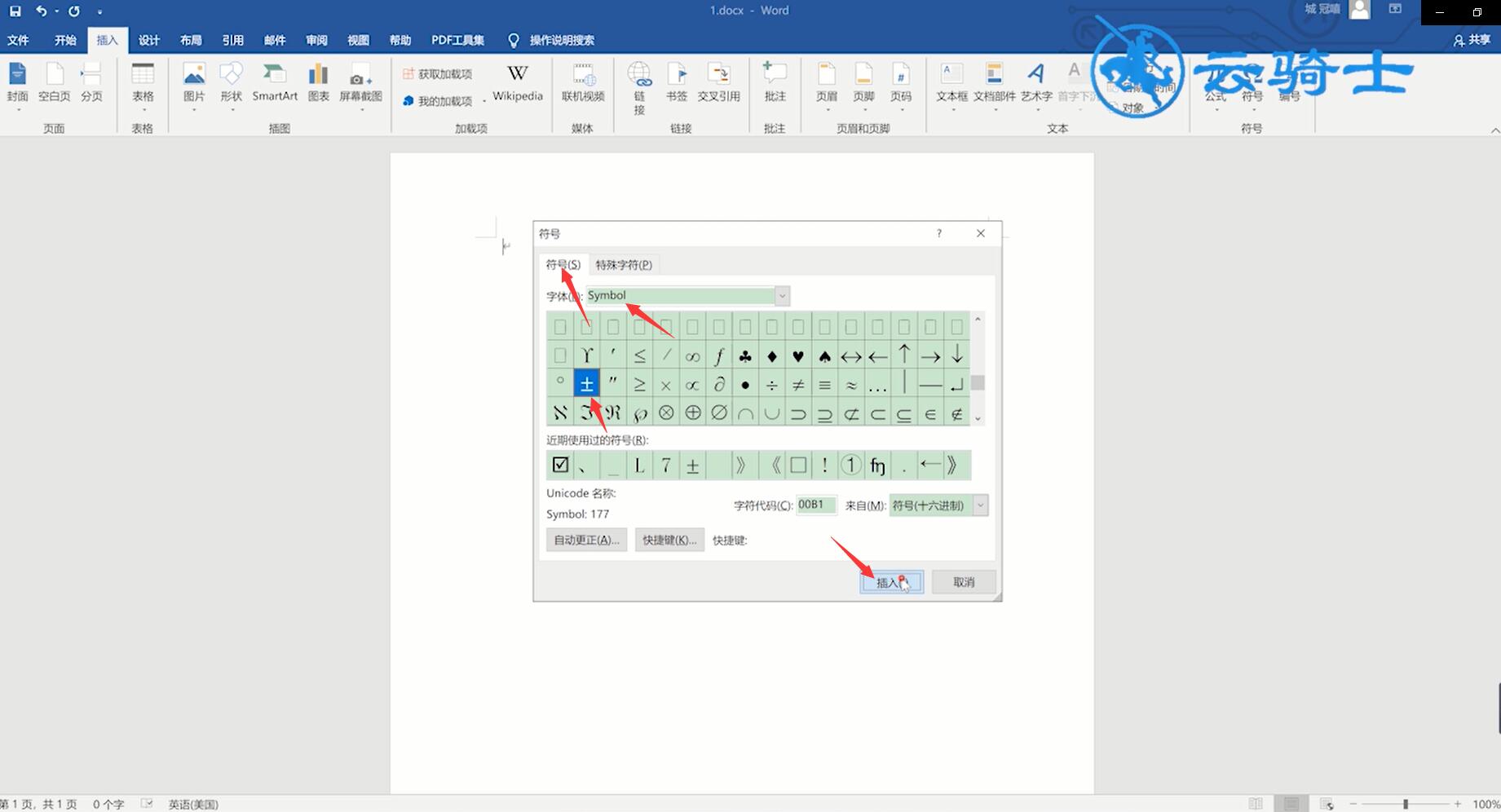The image size is (1501, 812).
Task: Click the Undo arrow icon
Action: click(x=41, y=11)
